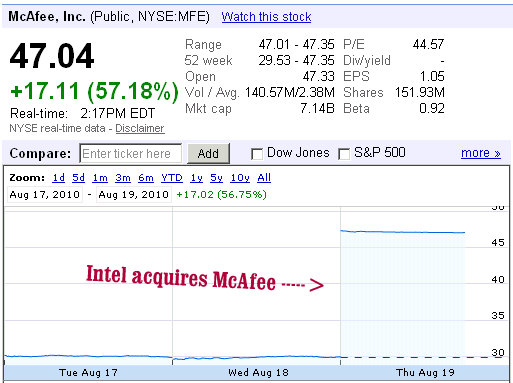Click the Aug 19, 2010 end date box
Screen dimensions: 513x383
click(134, 195)
